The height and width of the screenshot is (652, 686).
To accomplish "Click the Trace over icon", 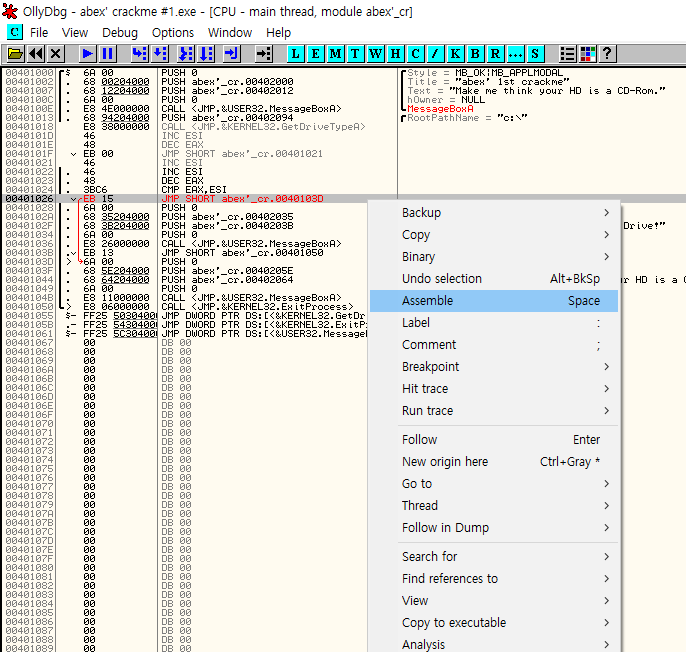I will tap(206, 54).
